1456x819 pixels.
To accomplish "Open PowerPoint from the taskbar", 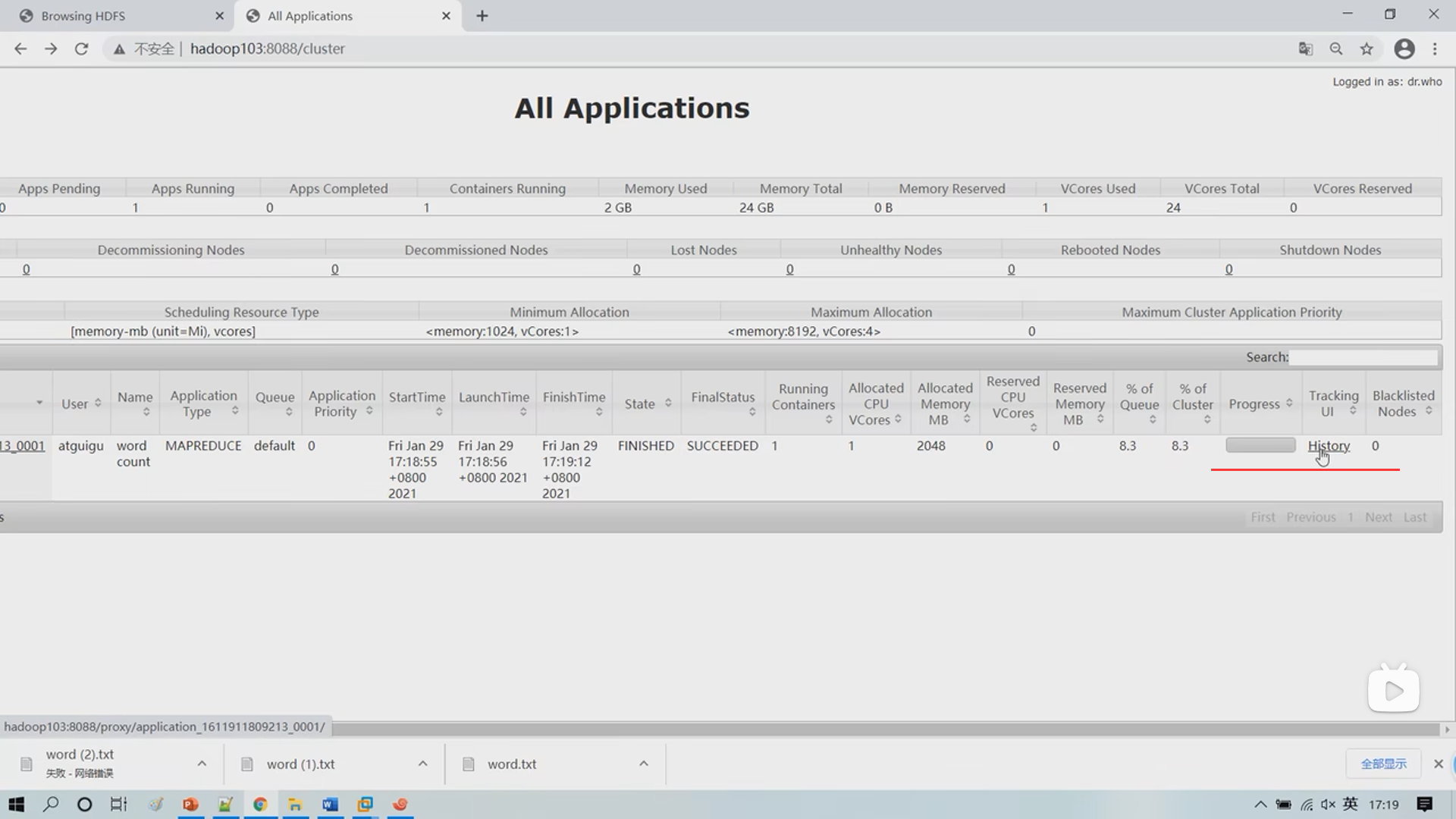I will pyautogui.click(x=190, y=805).
